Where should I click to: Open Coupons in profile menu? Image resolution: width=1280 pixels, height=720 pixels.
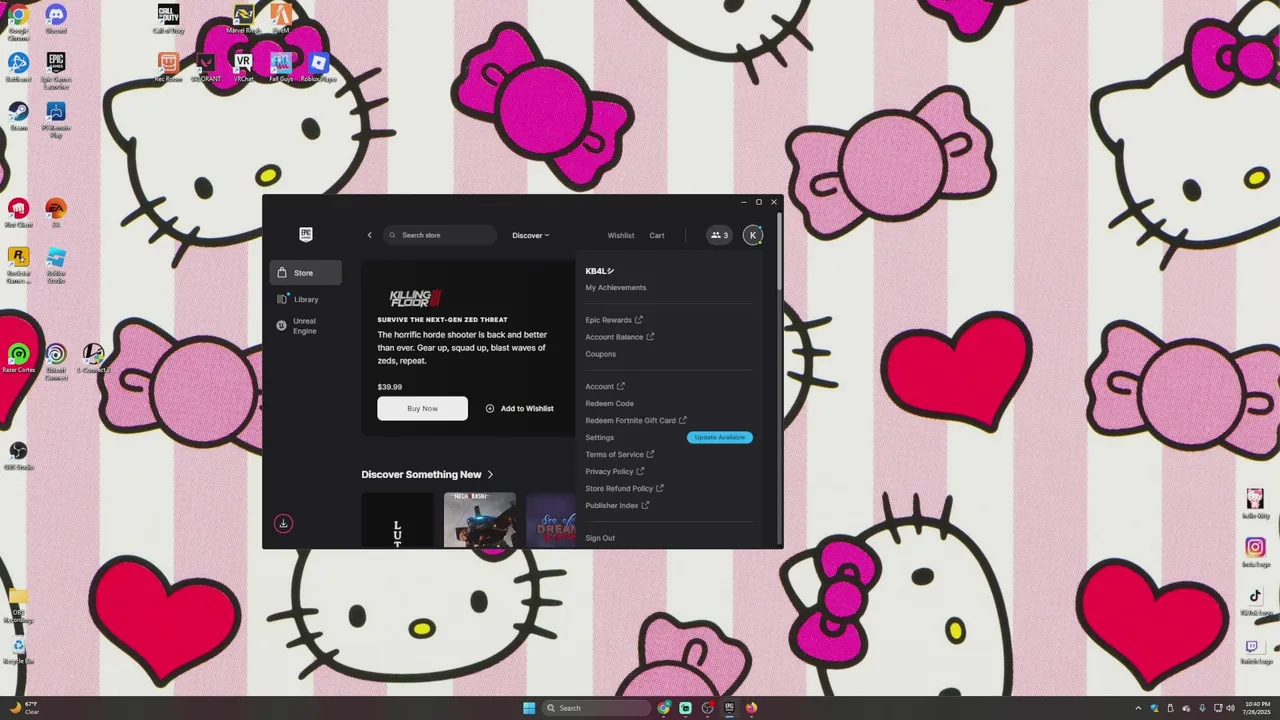click(601, 354)
